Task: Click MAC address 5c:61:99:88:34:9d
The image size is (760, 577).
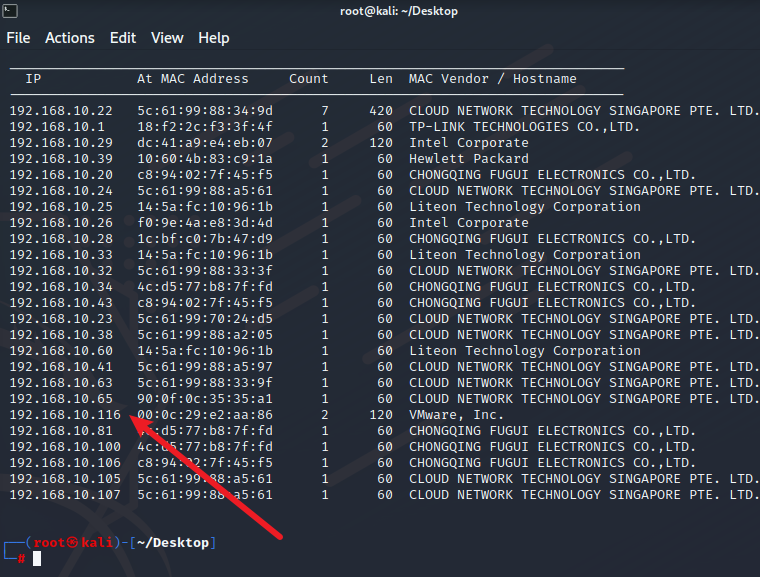Action: (x=205, y=111)
